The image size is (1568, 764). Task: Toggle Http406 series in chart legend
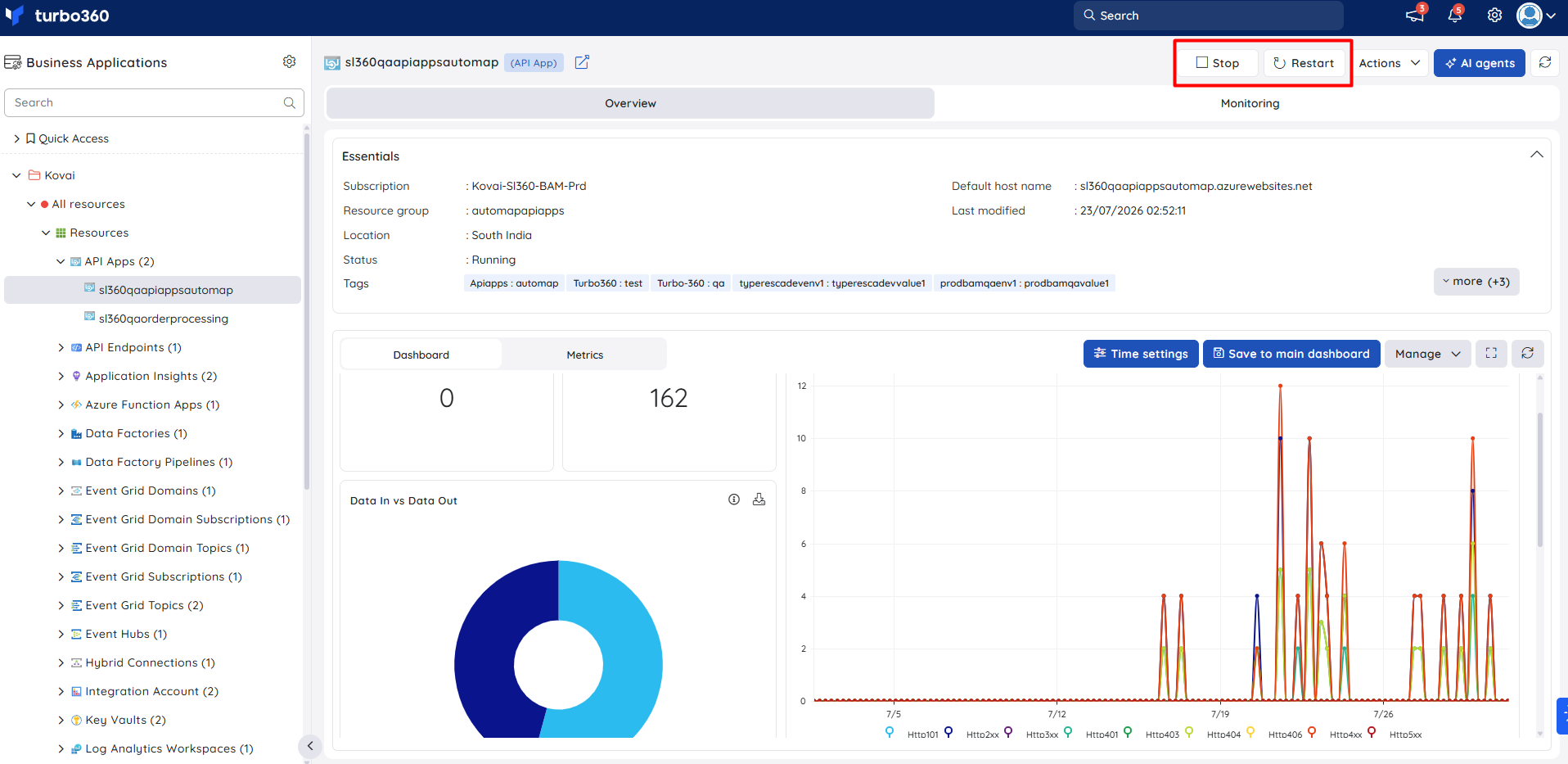1275,734
